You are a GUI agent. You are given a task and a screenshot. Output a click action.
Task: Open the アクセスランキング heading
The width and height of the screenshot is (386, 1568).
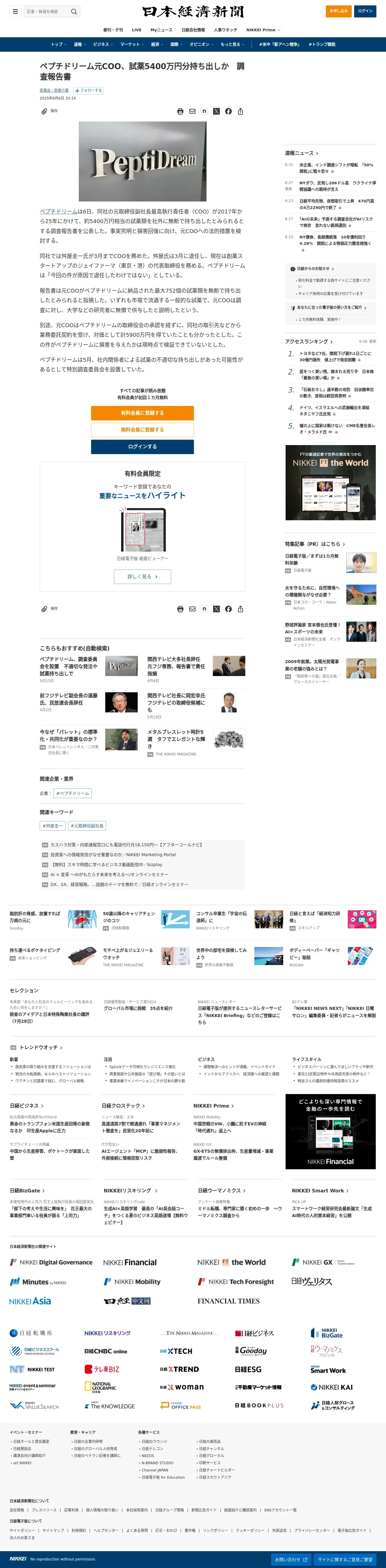point(309,342)
